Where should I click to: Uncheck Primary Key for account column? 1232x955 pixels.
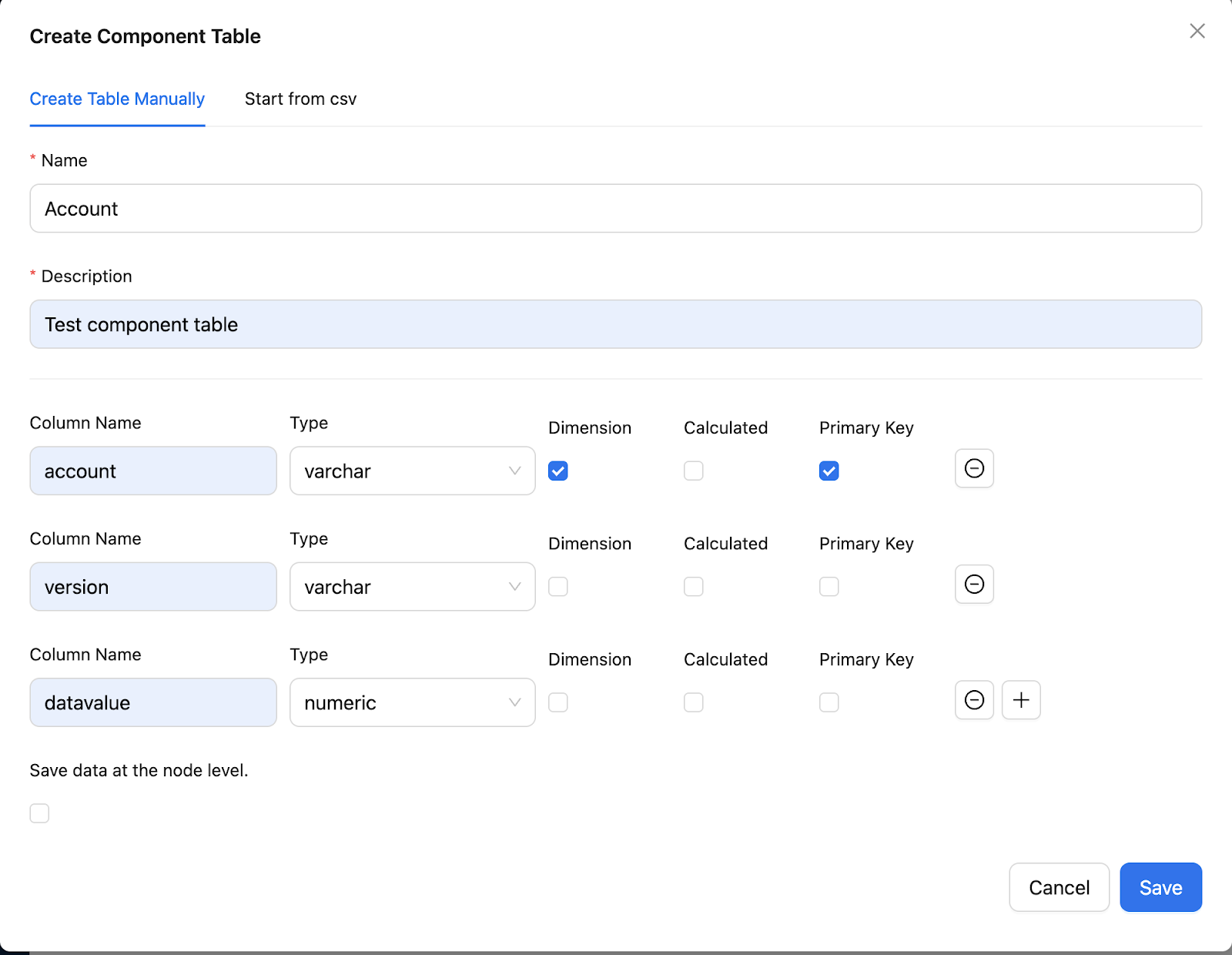coord(829,471)
